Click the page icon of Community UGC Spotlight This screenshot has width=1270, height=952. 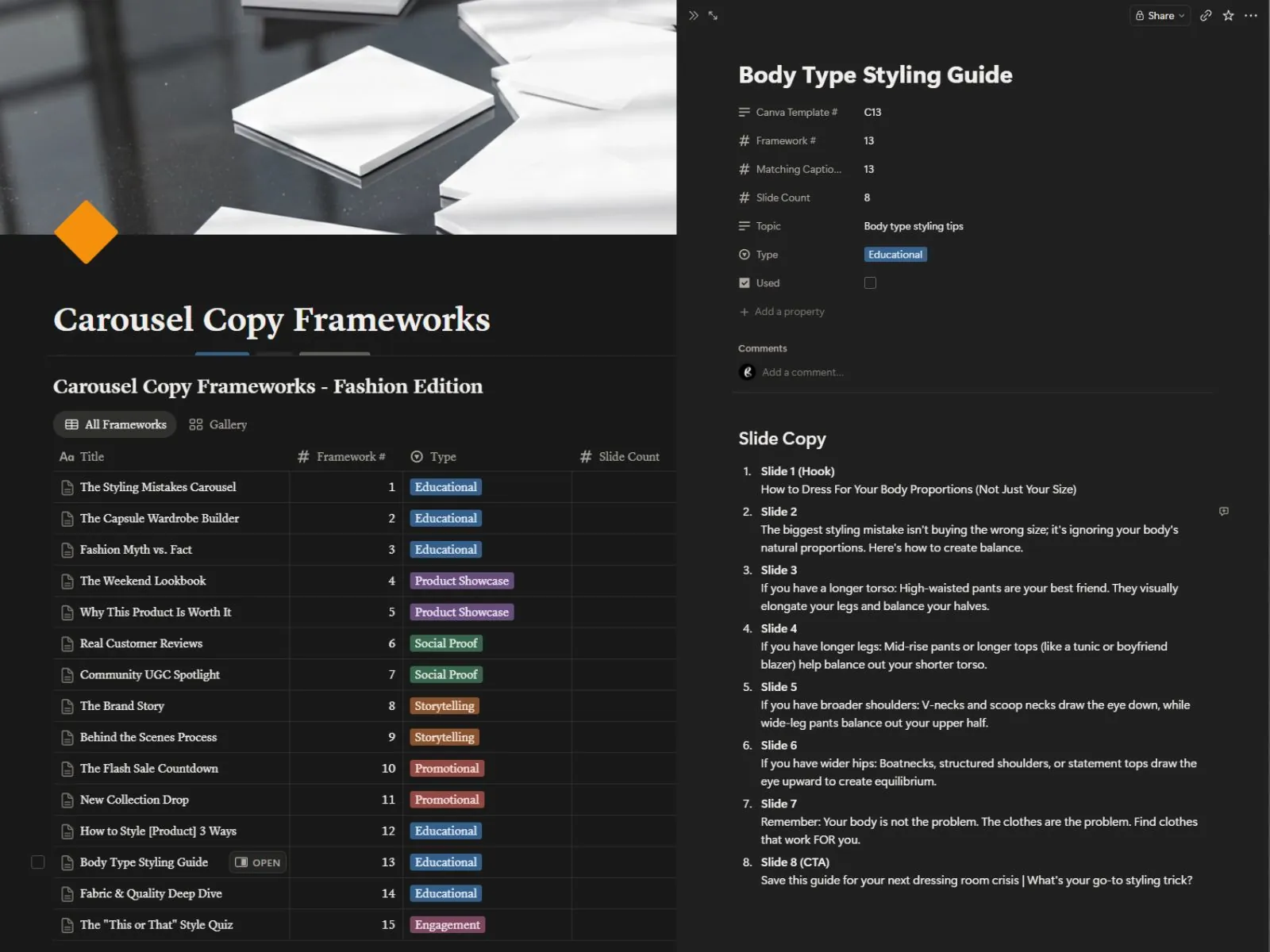point(67,675)
